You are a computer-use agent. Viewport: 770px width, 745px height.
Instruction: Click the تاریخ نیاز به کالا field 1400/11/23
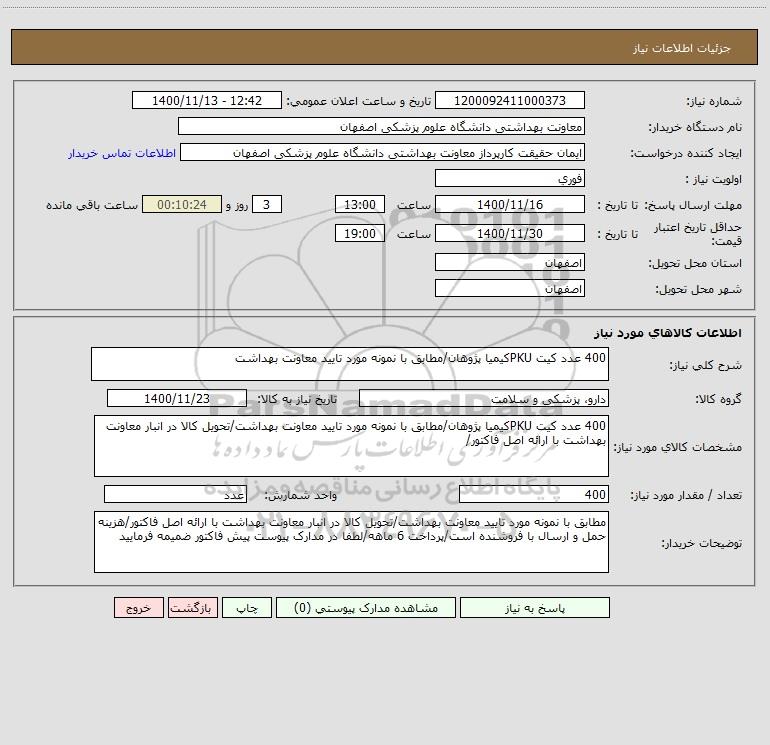(x=177, y=399)
